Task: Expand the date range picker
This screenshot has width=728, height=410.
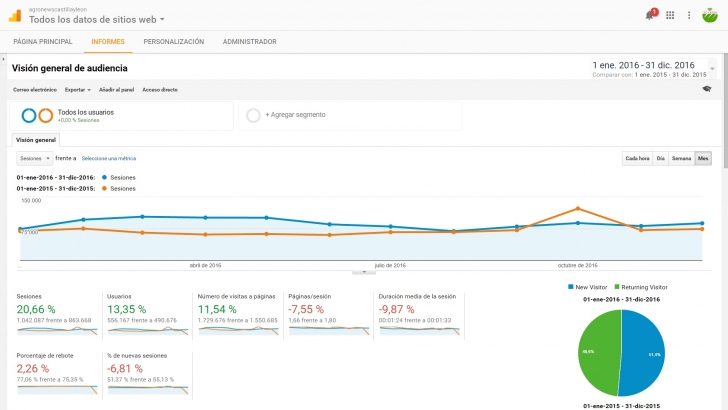Action: click(712, 69)
